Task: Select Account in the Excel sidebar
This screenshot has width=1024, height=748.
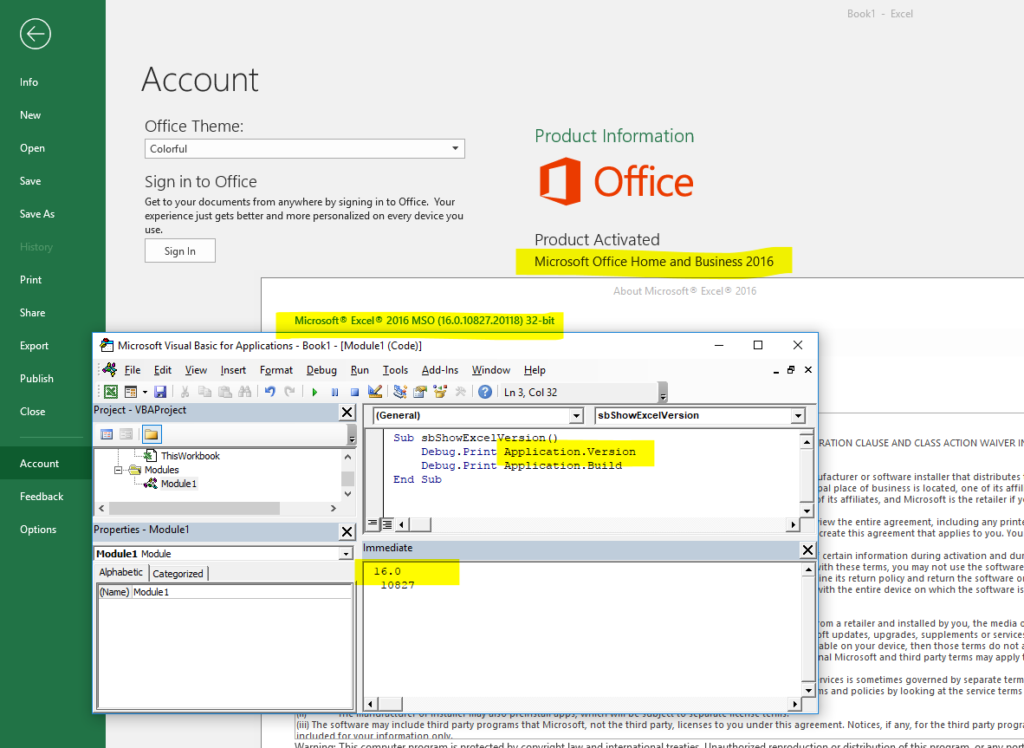Action: click(39, 463)
